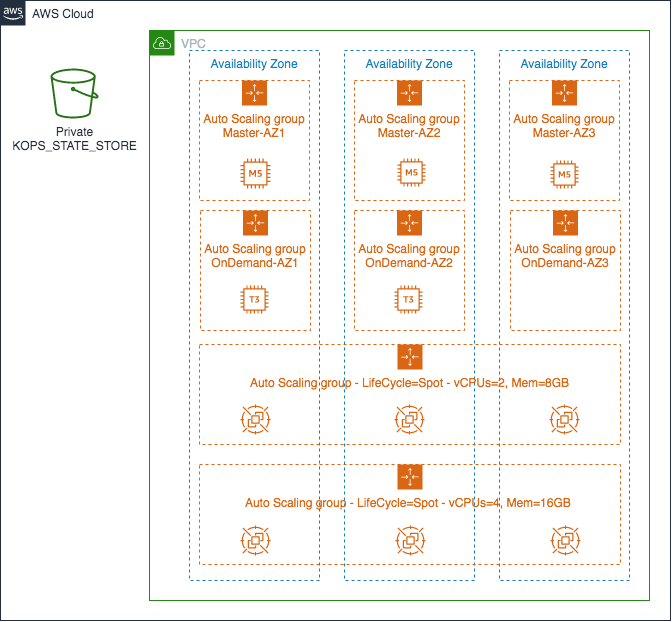The width and height of the screenshot is (672, 622).
Task: Select the M5 instance chip in Master-AZ3
Action: coord(564,175)
